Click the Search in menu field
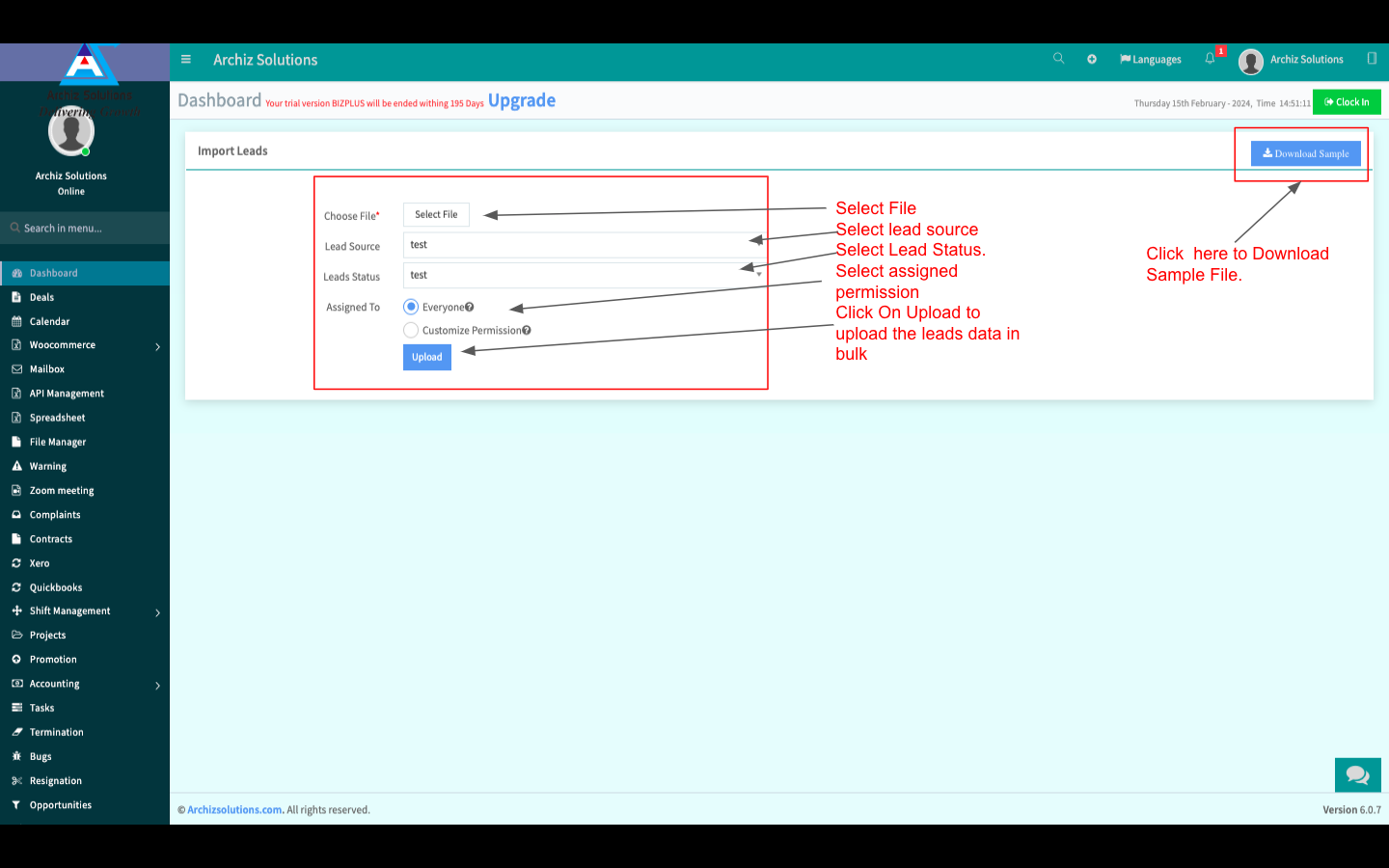Viewport: 1389px width, 868px height. (85, 229)
